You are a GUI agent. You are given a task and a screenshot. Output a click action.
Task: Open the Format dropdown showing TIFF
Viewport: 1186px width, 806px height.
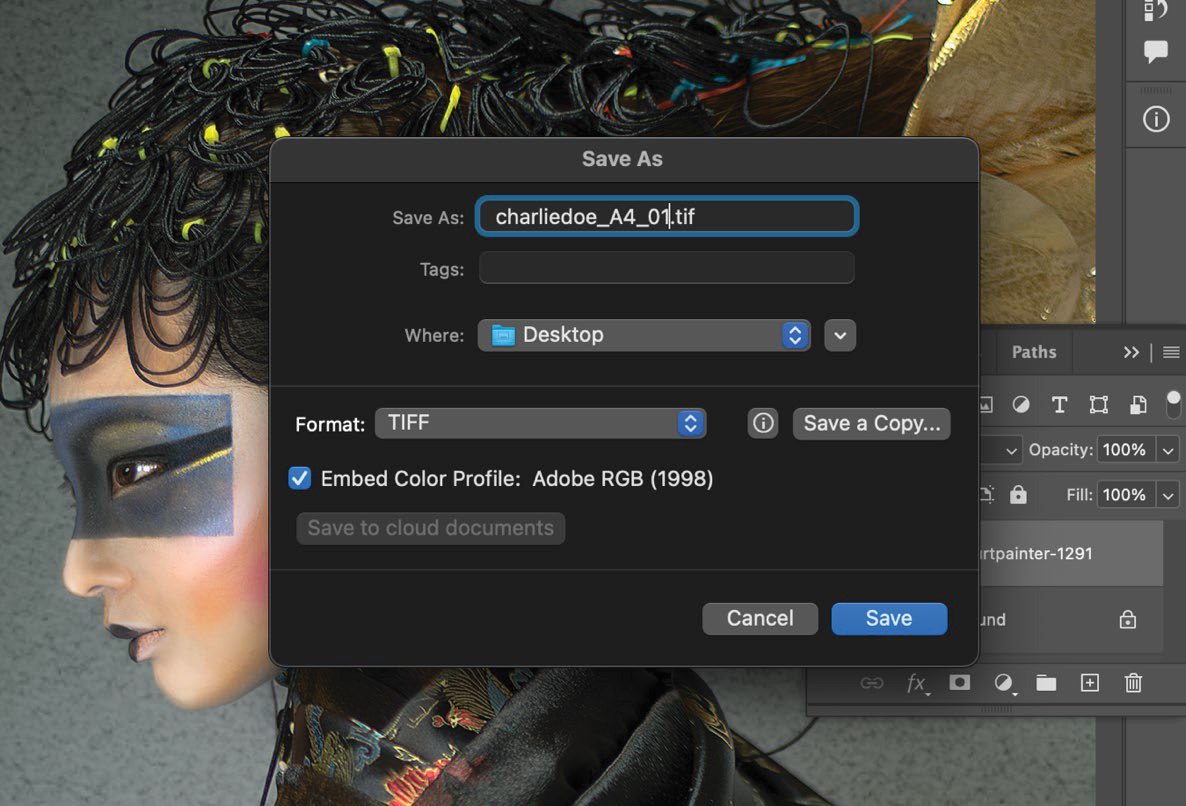(540, 423)
